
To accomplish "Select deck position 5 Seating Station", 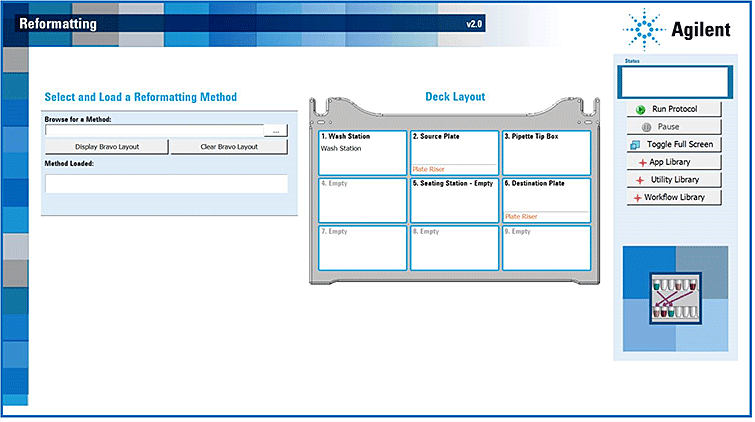I will (454, 200).
